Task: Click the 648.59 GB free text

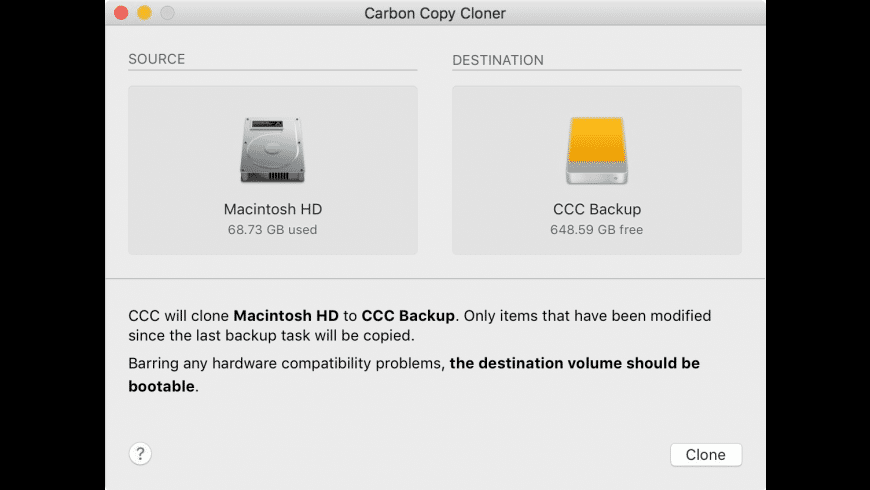Action: [x=596, y=230]
